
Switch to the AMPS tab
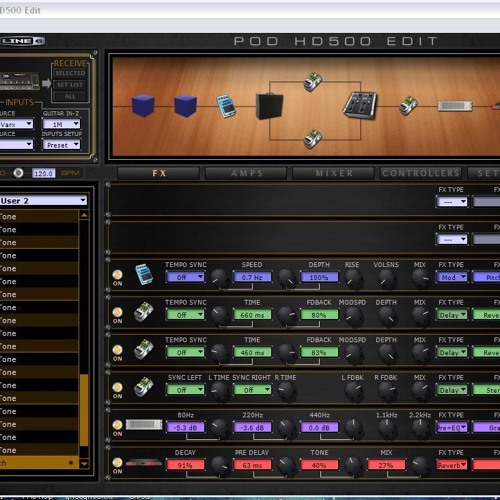(246, 173)
